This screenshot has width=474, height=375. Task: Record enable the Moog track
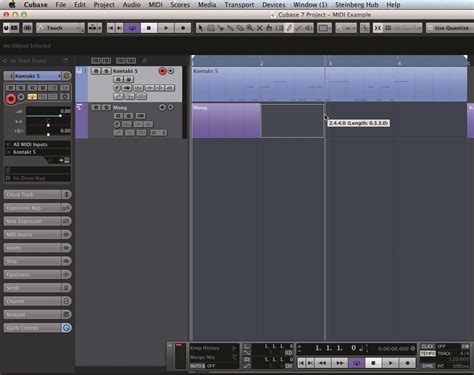[x=162, y=107]
